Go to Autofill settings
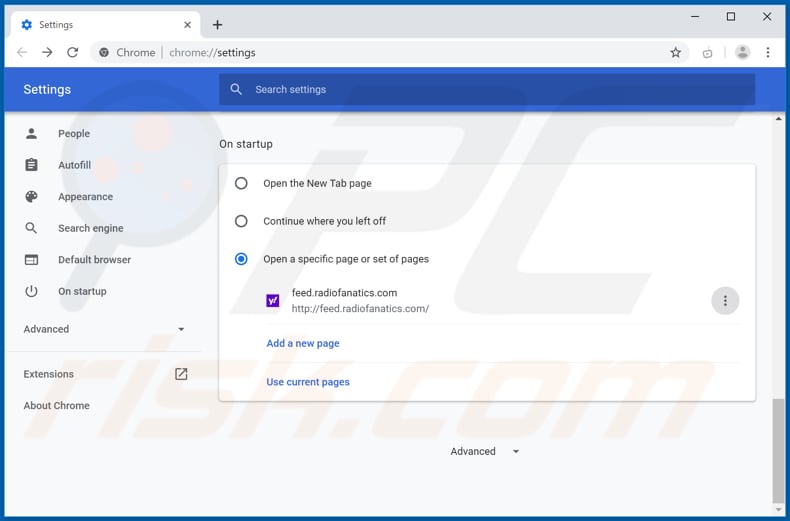790x521 pixels. pyautogui.click(x=75, y=165)
